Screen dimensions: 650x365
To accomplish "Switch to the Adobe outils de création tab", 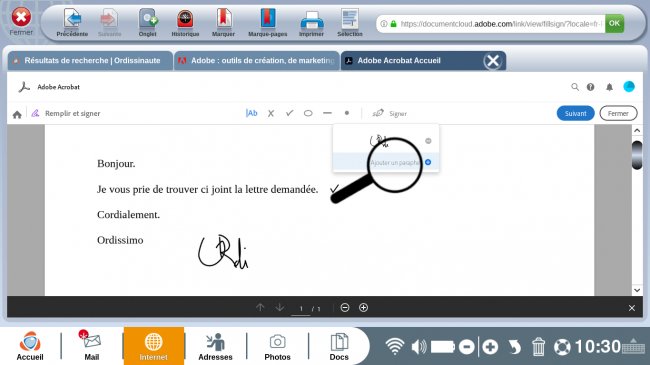I will (257, 61).
